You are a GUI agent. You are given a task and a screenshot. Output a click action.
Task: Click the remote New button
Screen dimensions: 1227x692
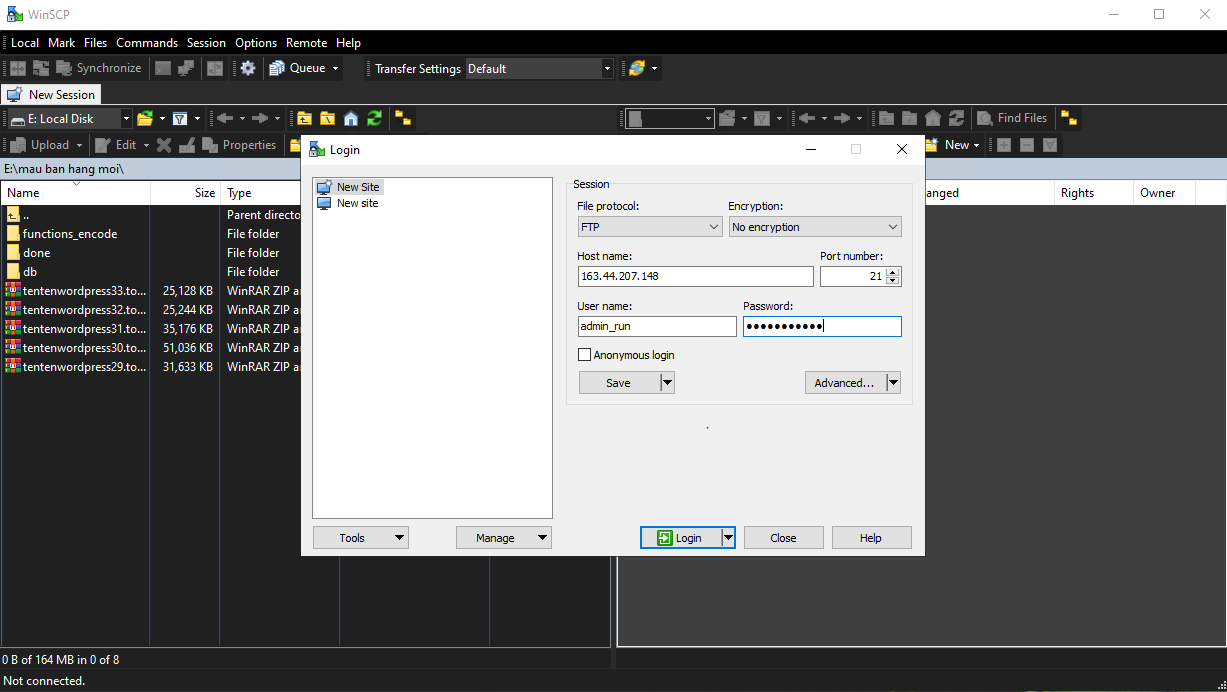pyautogui.click(x=952, y=145)
